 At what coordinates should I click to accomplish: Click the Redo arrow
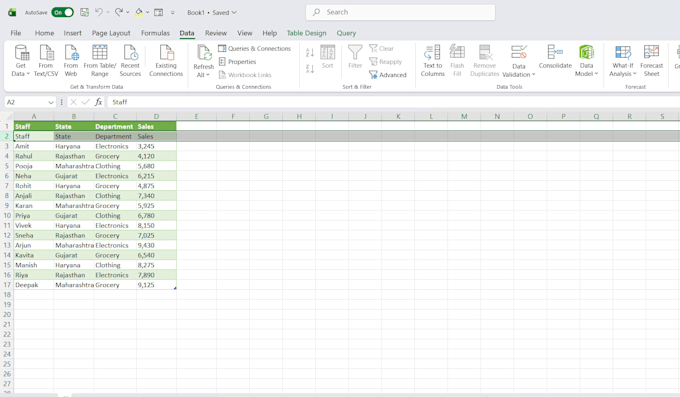[118, 12]
